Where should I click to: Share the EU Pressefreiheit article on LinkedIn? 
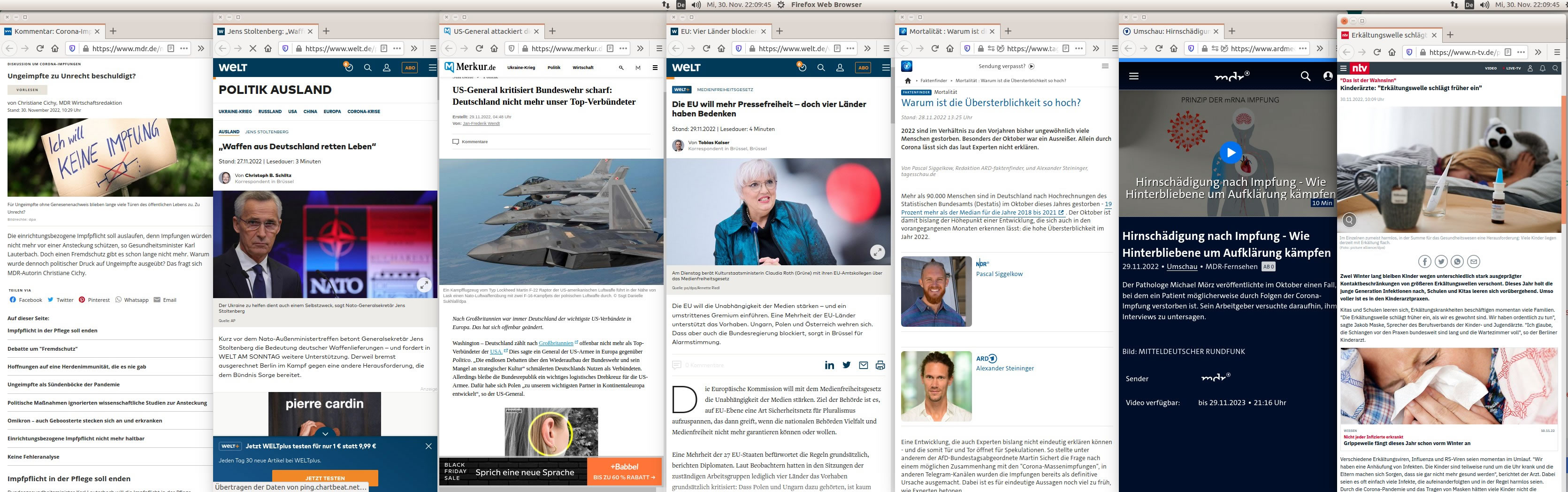pos(829,365)
